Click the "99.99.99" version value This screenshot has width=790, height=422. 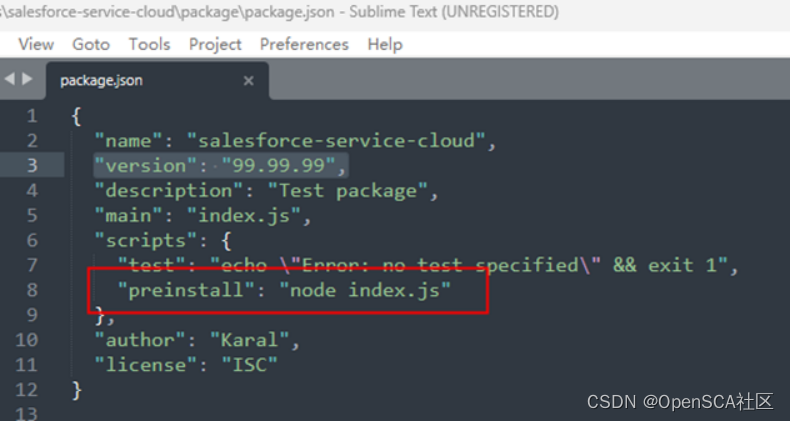click(x=279, y=166)
